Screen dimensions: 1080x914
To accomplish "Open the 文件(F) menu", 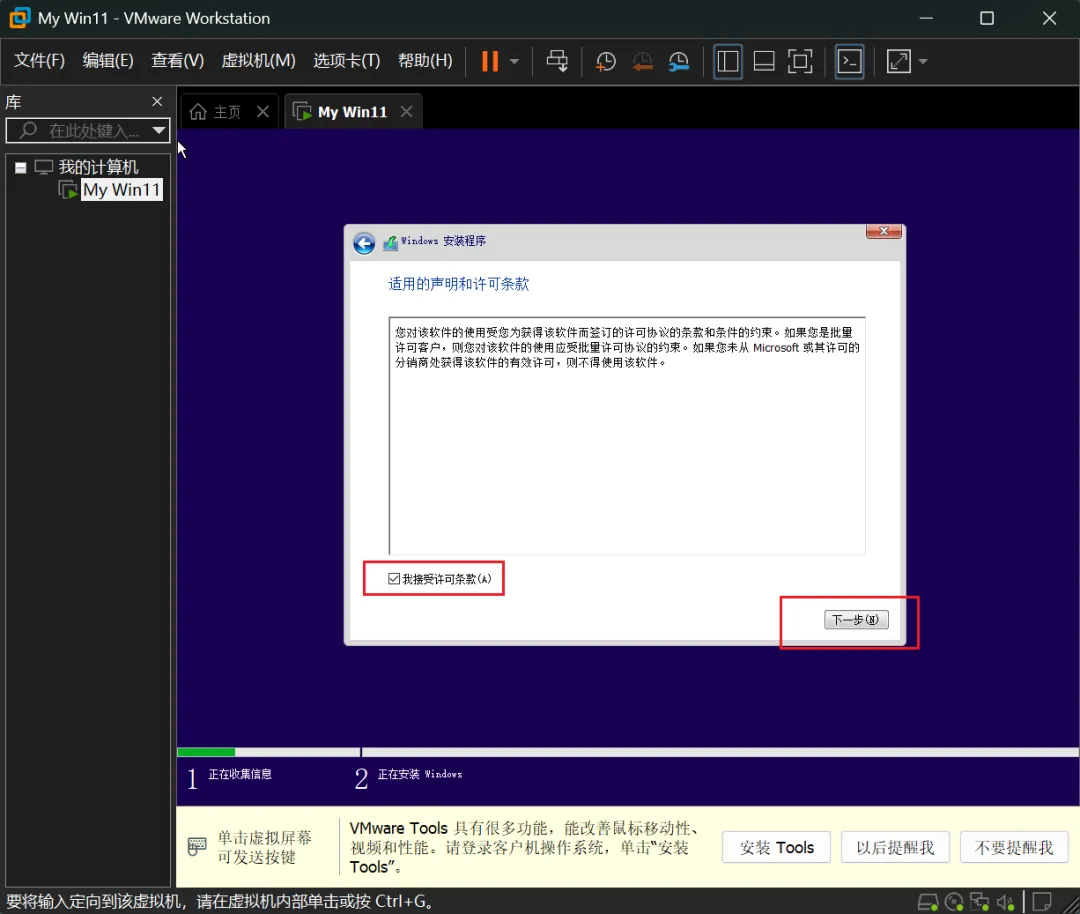I will tap(39, 61).
